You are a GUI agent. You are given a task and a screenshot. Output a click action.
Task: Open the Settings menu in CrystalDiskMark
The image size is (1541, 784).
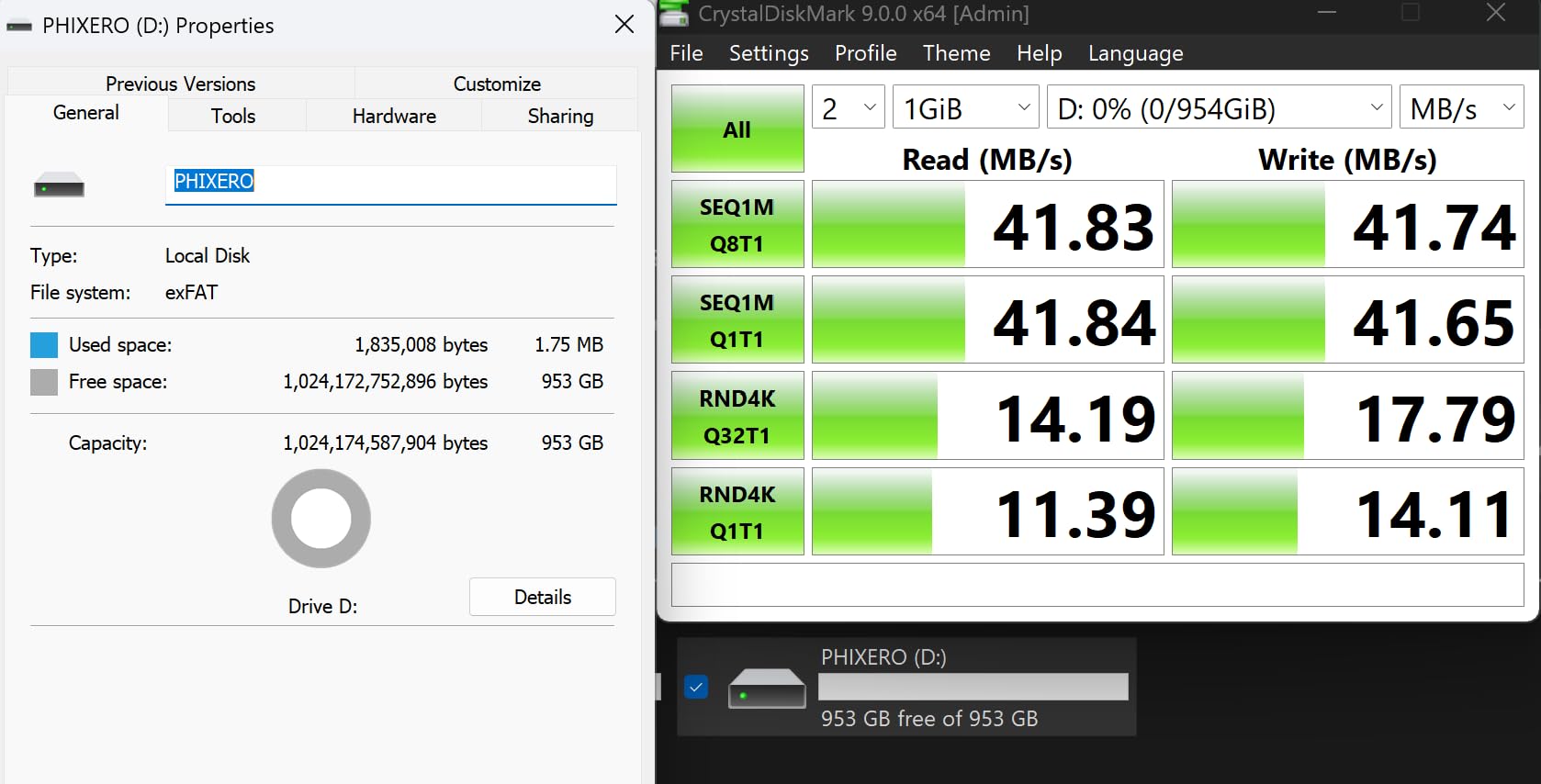[x=769, y=53]
